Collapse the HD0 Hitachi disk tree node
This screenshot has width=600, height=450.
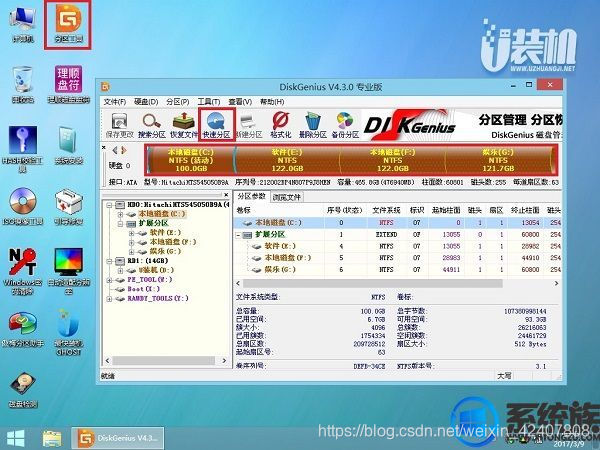[109, 205]
